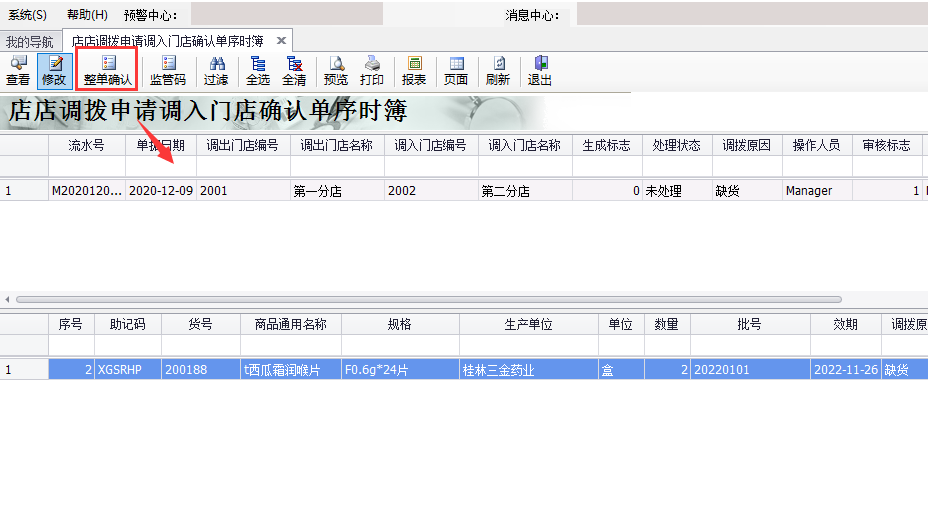Open the 系统(S) menu

(x=27, y=15)
